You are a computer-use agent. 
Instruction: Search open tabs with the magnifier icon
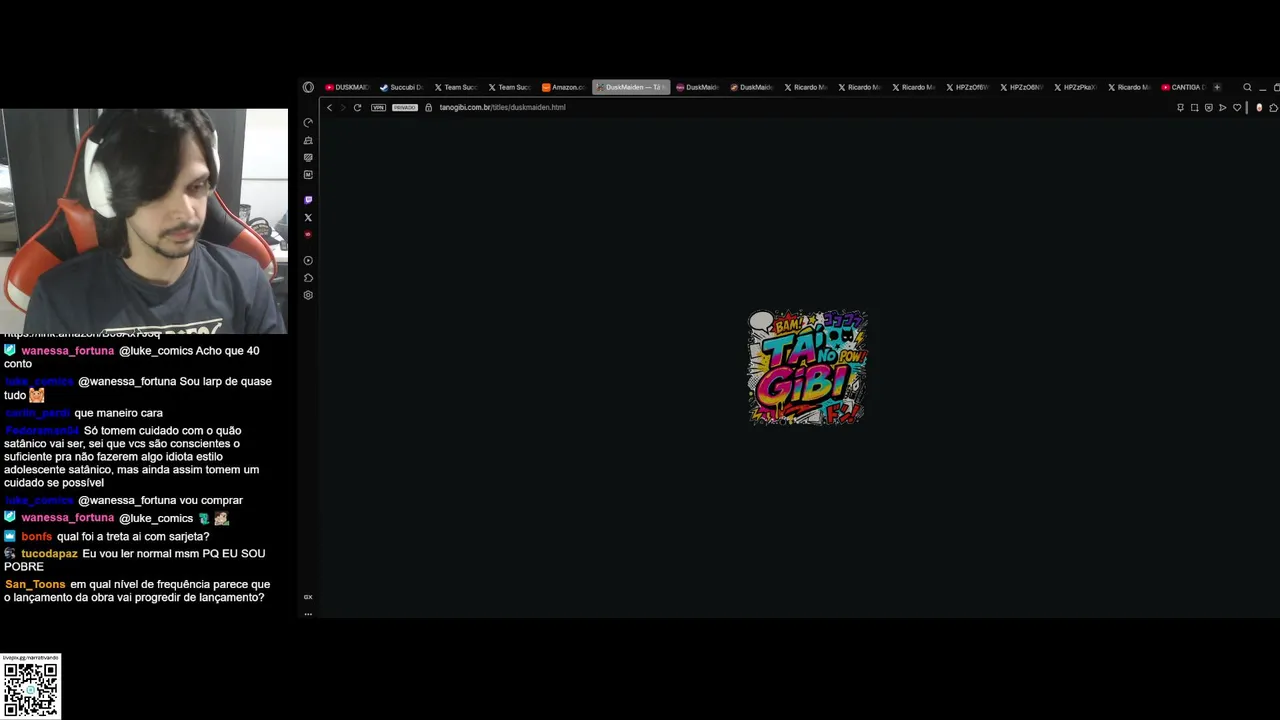click(x=1247, y=87)
